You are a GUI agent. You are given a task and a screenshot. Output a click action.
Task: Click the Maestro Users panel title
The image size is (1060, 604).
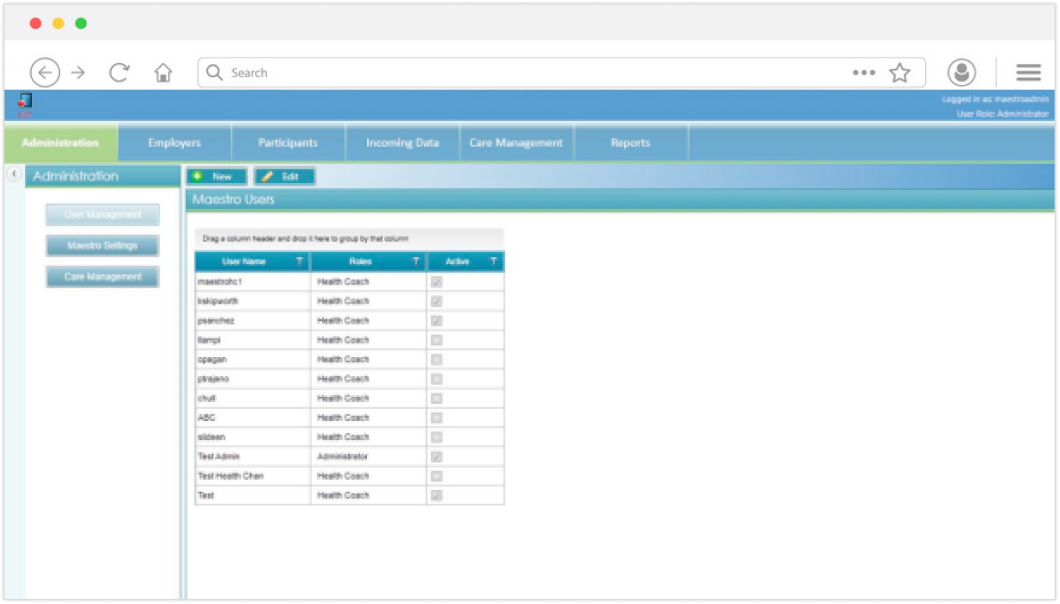coord(233,200)
